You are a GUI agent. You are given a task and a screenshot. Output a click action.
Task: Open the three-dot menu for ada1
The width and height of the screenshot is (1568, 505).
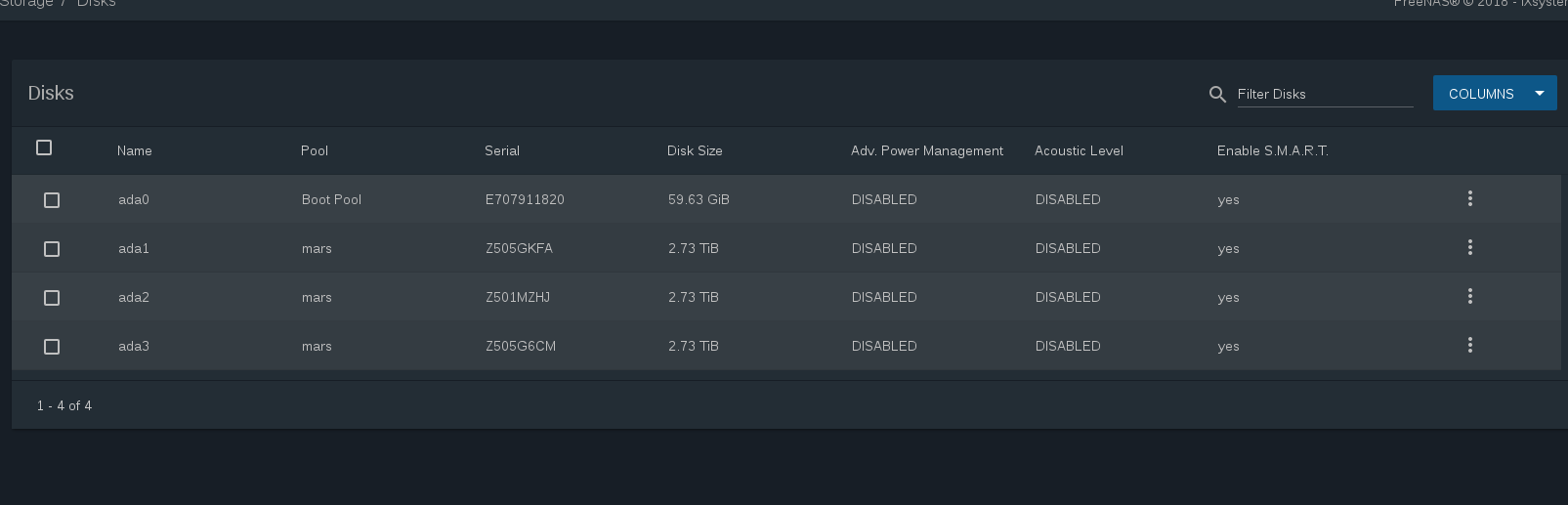[x=1469, y=248]
